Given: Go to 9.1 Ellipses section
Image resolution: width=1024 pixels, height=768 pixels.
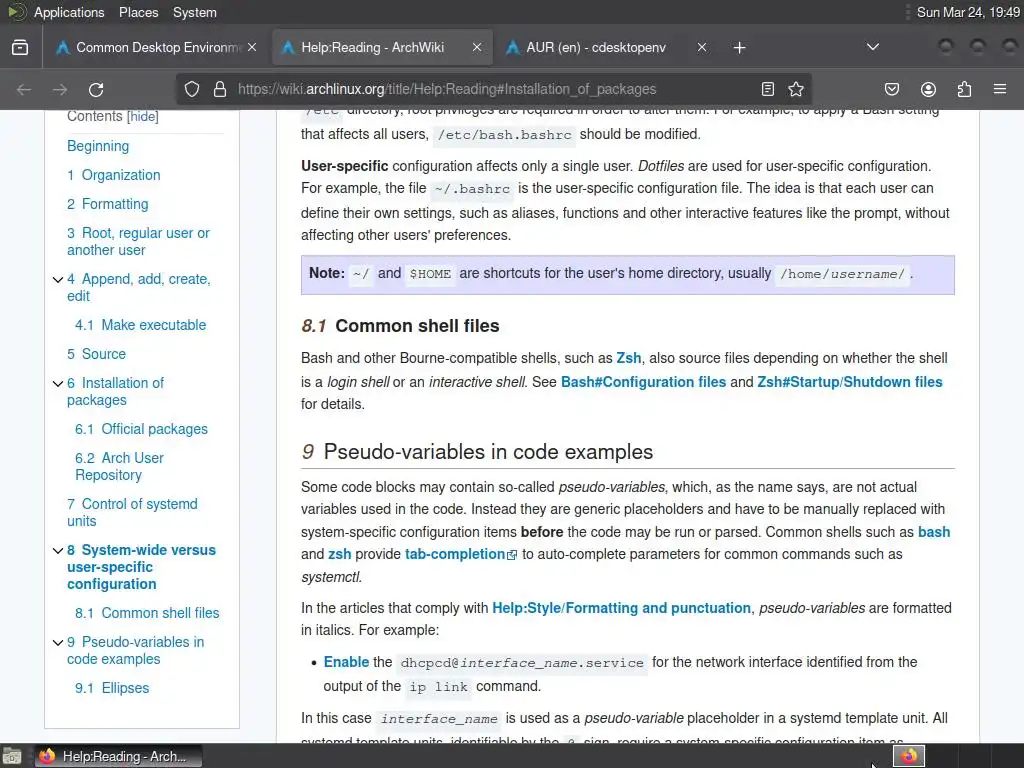Looking at the screenshot, I should pyautogui.click(x=112, y=688).
